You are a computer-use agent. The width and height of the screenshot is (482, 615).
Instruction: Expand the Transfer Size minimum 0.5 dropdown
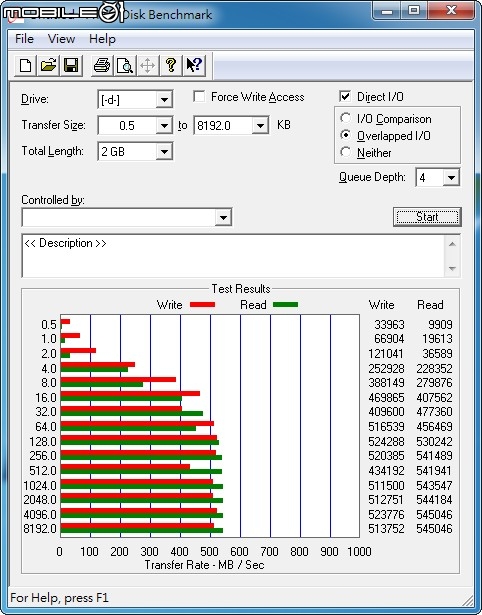164,126
